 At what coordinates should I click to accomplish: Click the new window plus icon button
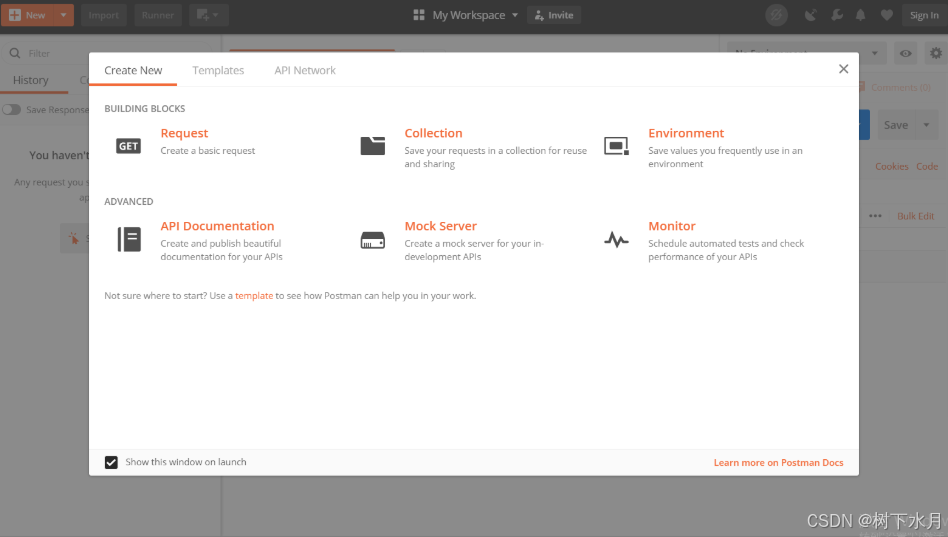coord(209,15)
